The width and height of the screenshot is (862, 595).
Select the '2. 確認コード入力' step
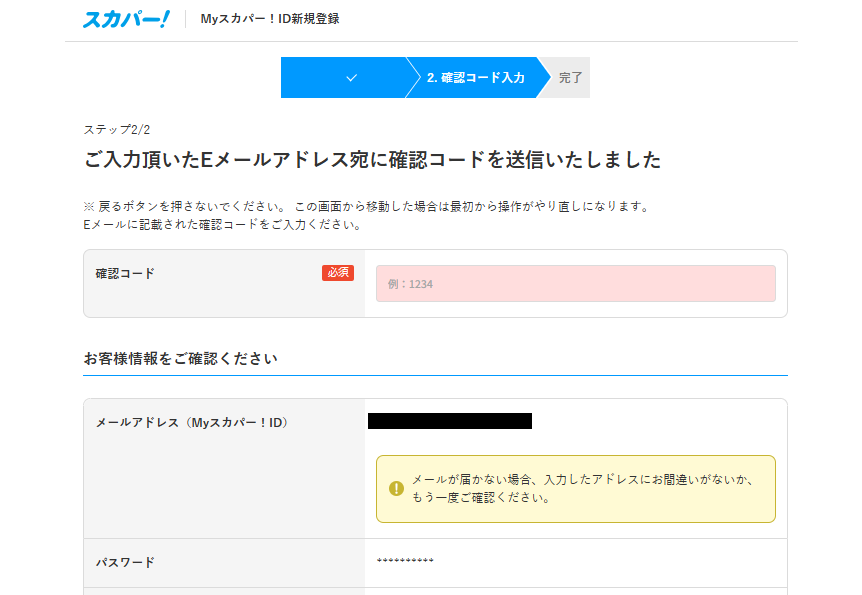tap(475, 78)
